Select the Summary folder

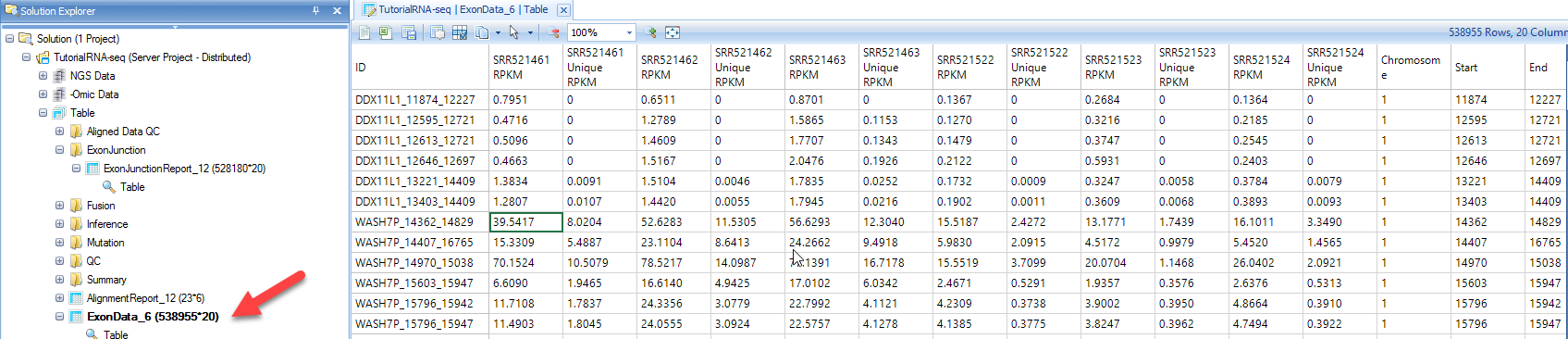106,280
